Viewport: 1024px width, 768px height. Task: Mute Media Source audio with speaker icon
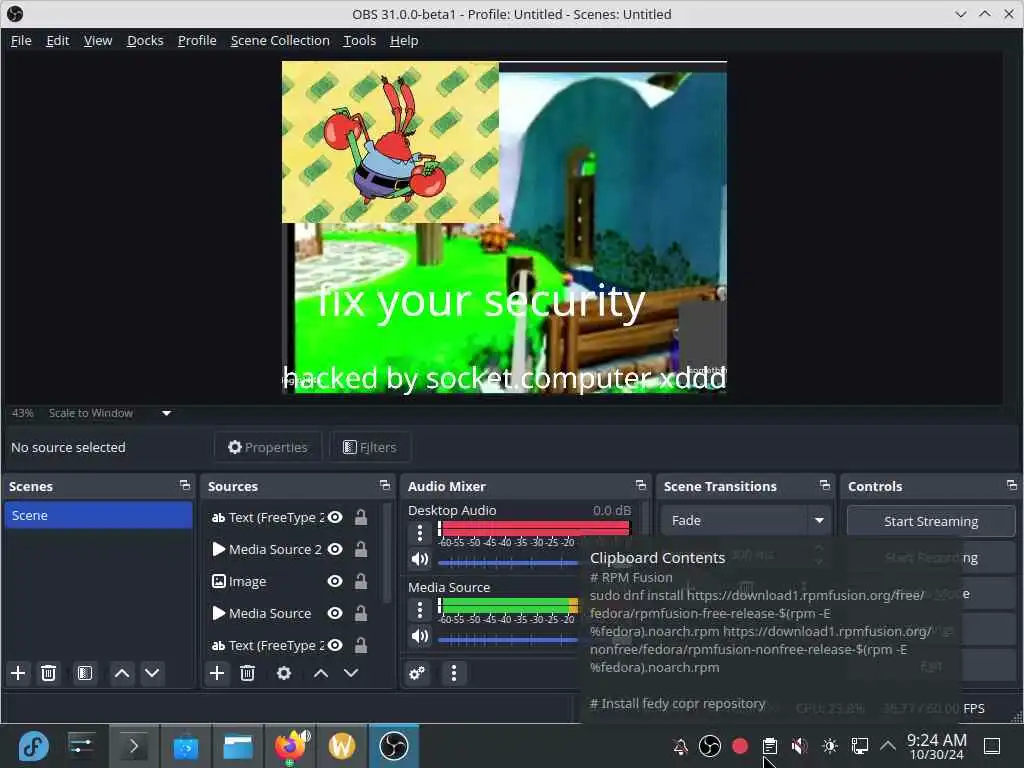click(x=420, y=636)
